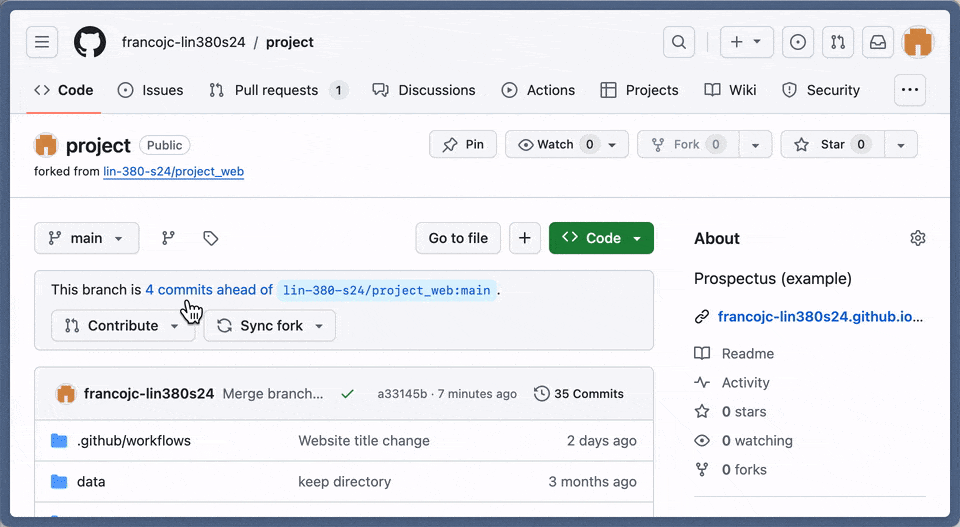
Task: Click the GitHub logo icon
Action: (x=90, y=42)
